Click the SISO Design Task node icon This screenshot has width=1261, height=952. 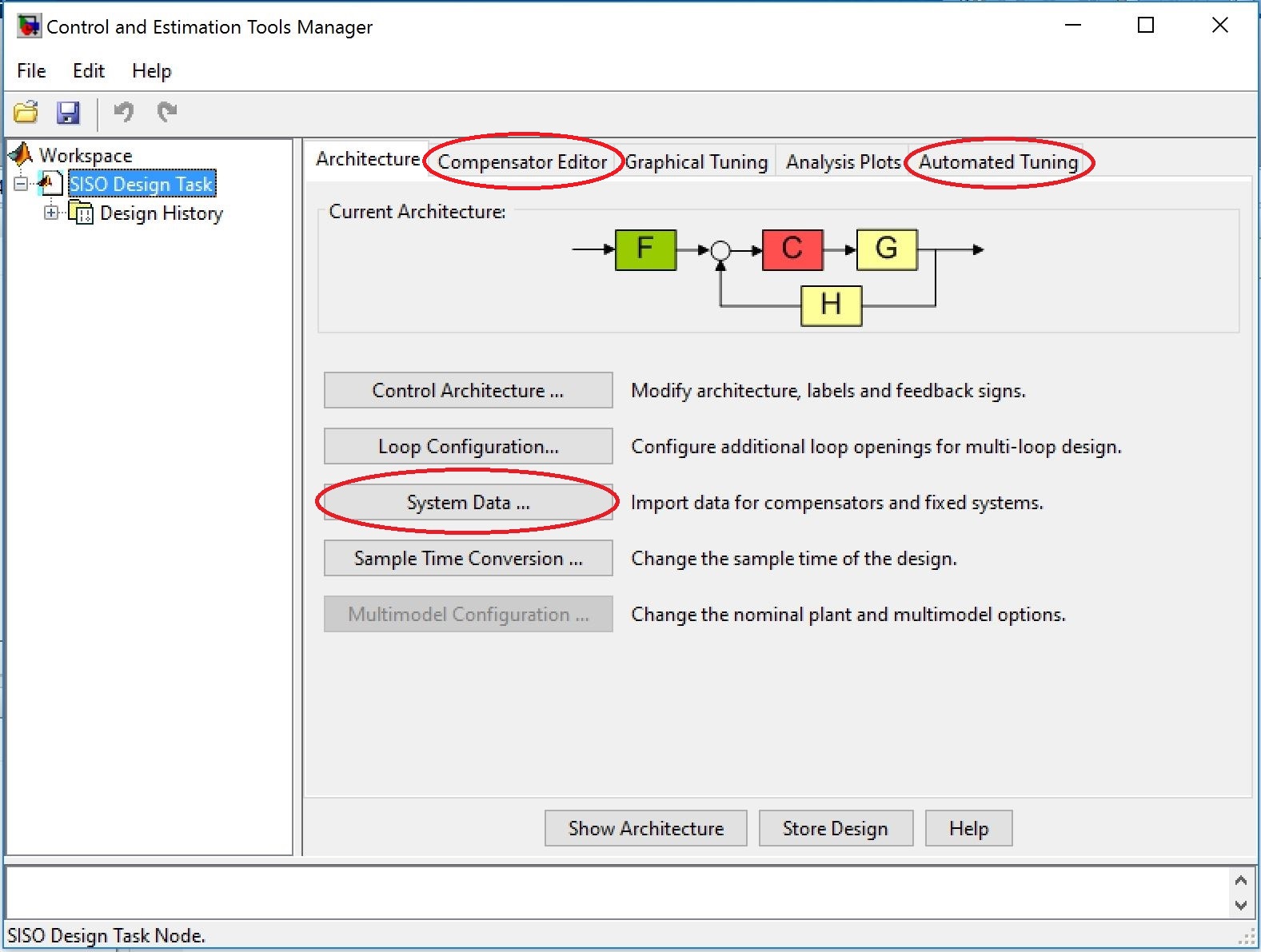click(50, 184)
